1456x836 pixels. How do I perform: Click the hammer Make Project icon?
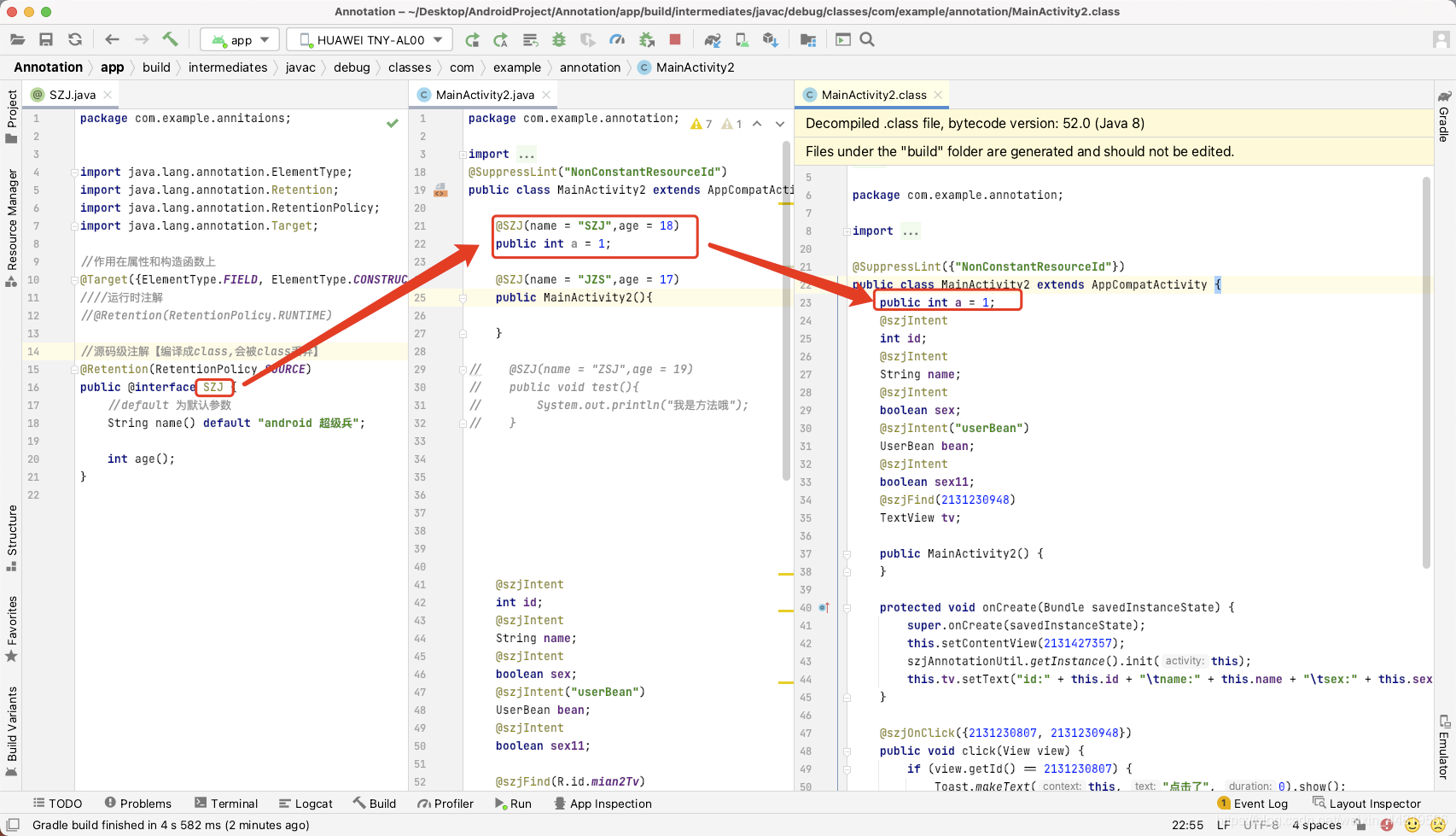pyautogui.click(x=170, y=39)
